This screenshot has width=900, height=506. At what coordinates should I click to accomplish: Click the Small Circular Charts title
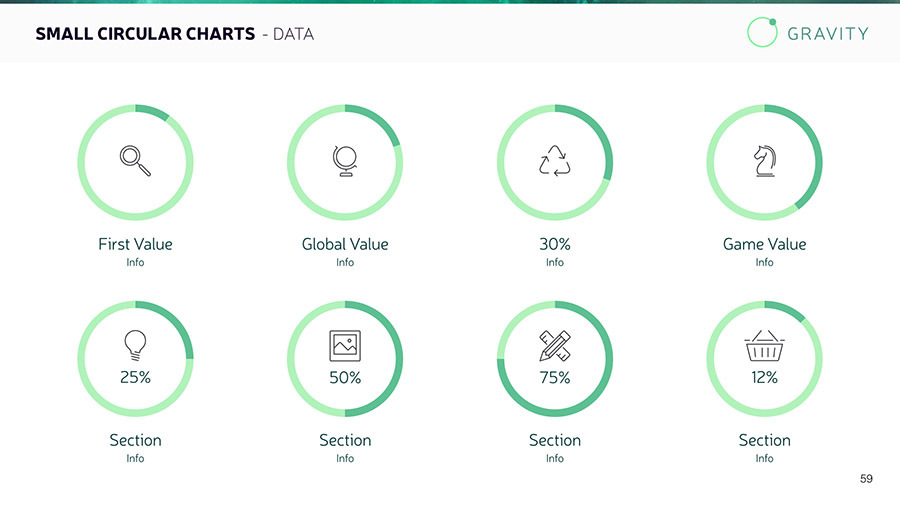coord(145,34)
